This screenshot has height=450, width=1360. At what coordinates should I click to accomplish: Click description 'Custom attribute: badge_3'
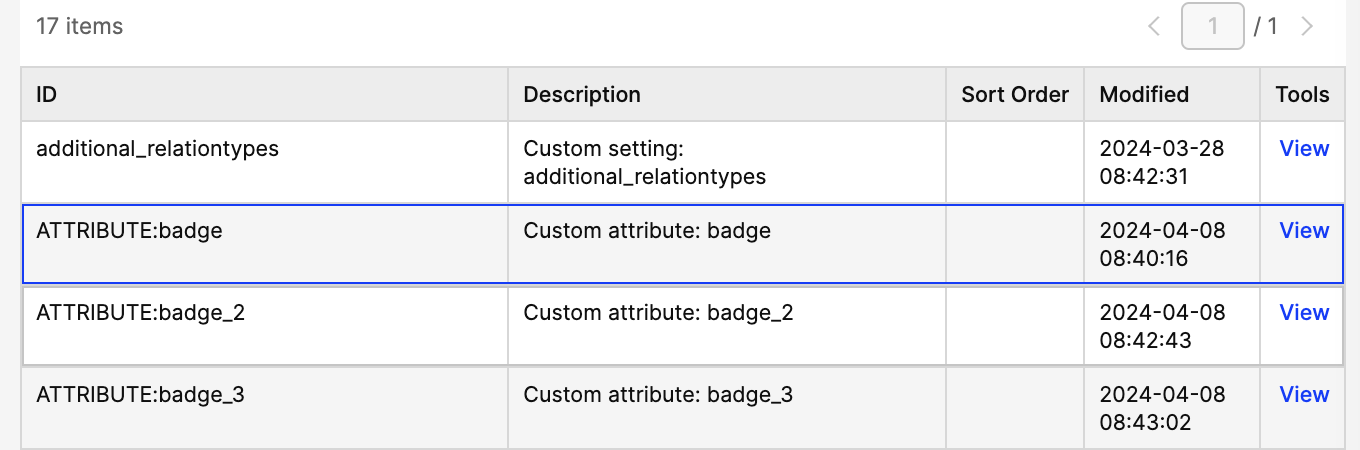[x=658, y=395]
